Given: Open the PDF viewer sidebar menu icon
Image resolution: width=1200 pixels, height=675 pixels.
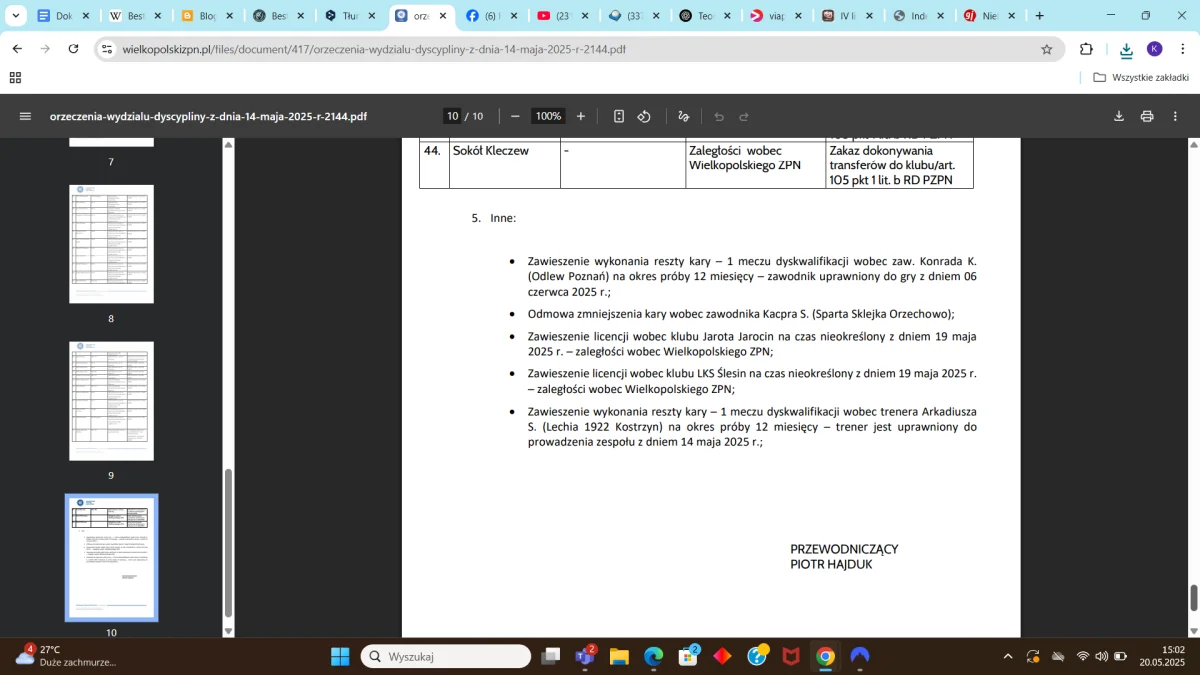Looking at the screenshot, I should point(25,116).
